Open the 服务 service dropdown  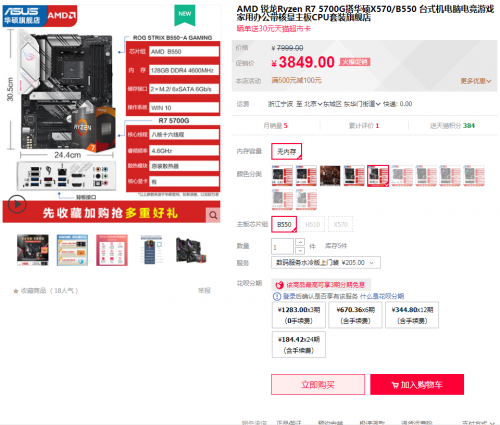point(326,263)
